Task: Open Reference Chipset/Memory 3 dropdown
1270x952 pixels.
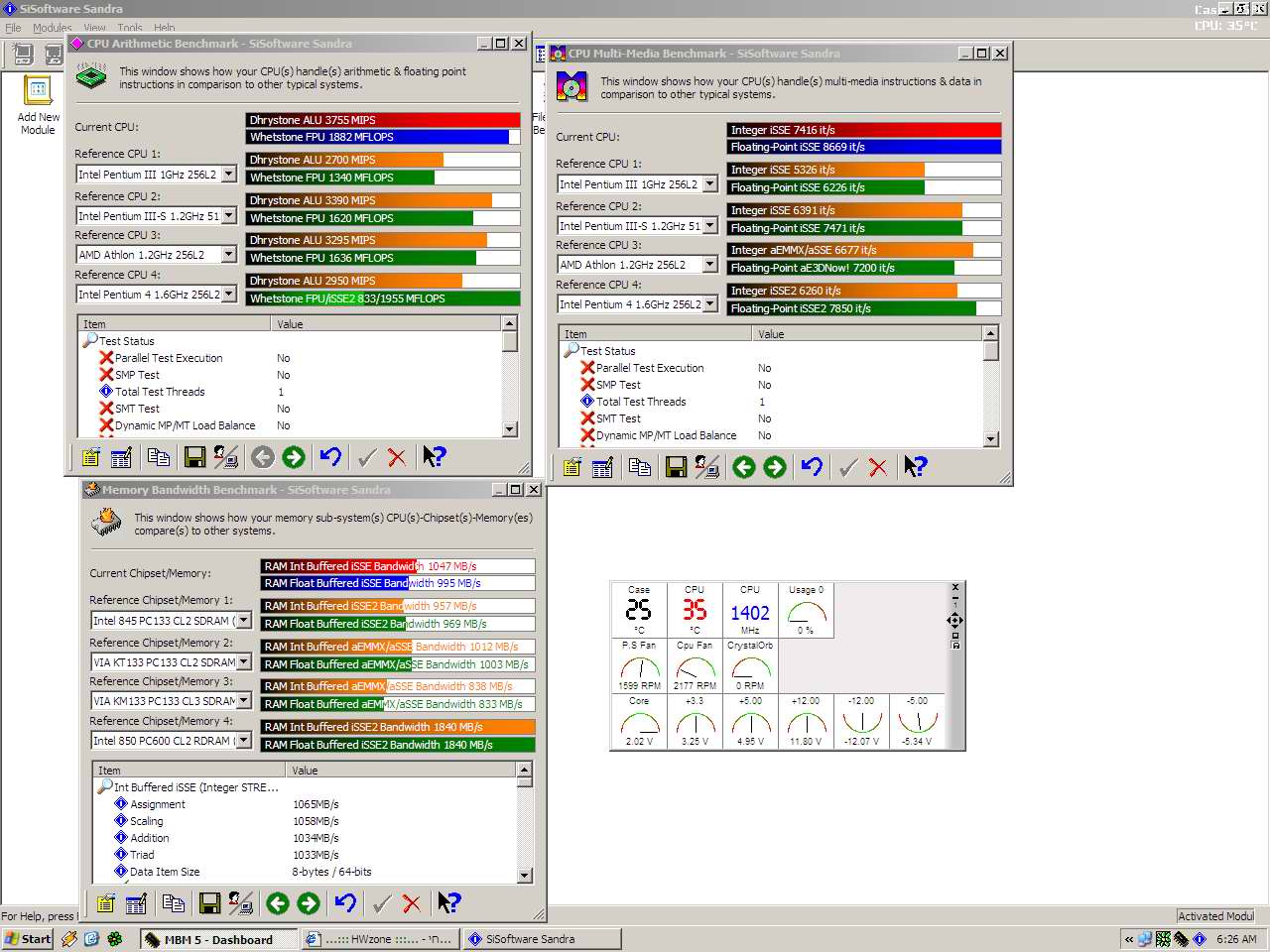Action: tap(244, 701)
